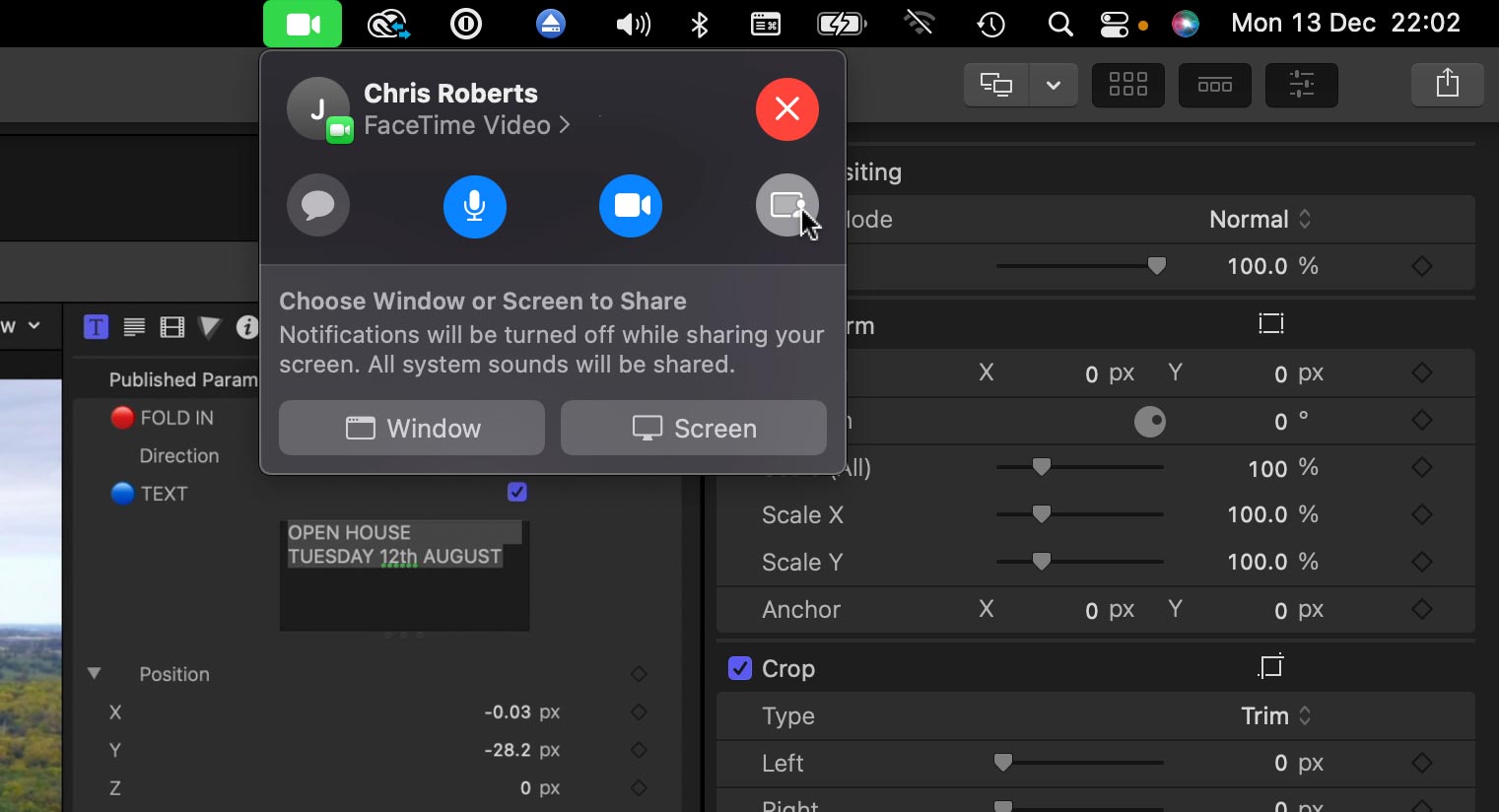Change Blend Mode from Normal

1261,219
